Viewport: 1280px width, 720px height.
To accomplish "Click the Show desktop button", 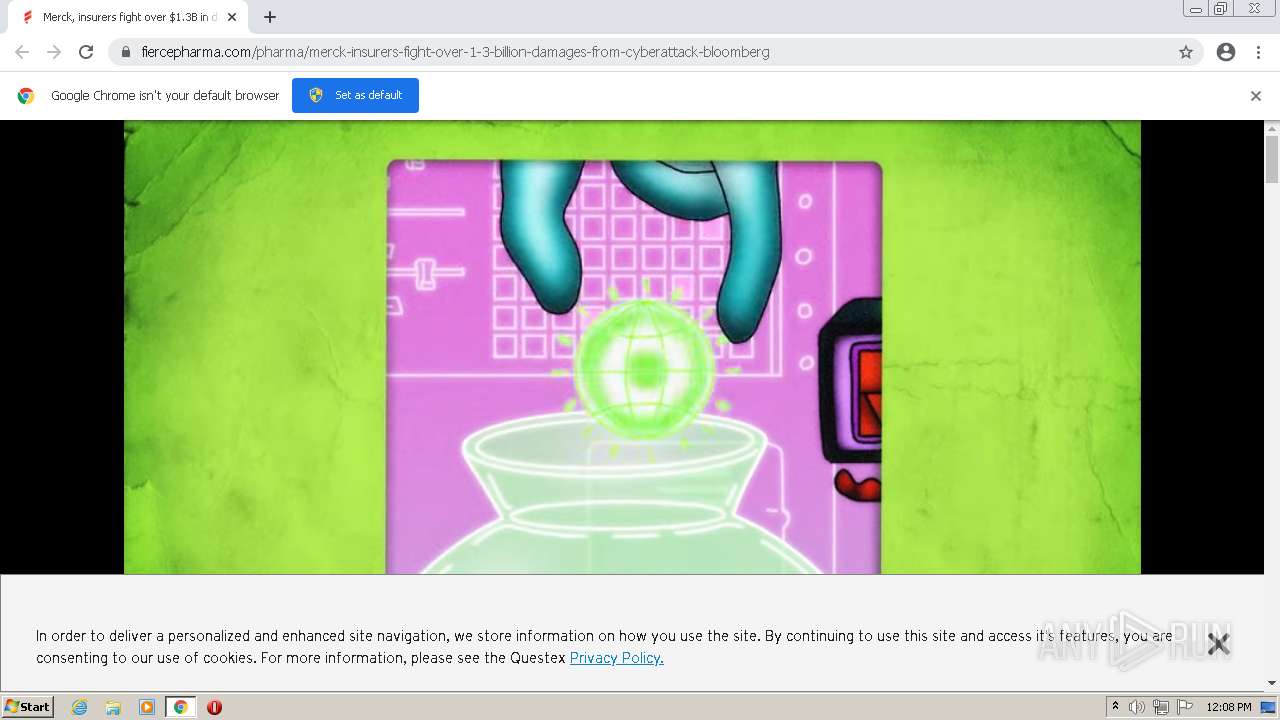I will click(x=1270, y=707).
